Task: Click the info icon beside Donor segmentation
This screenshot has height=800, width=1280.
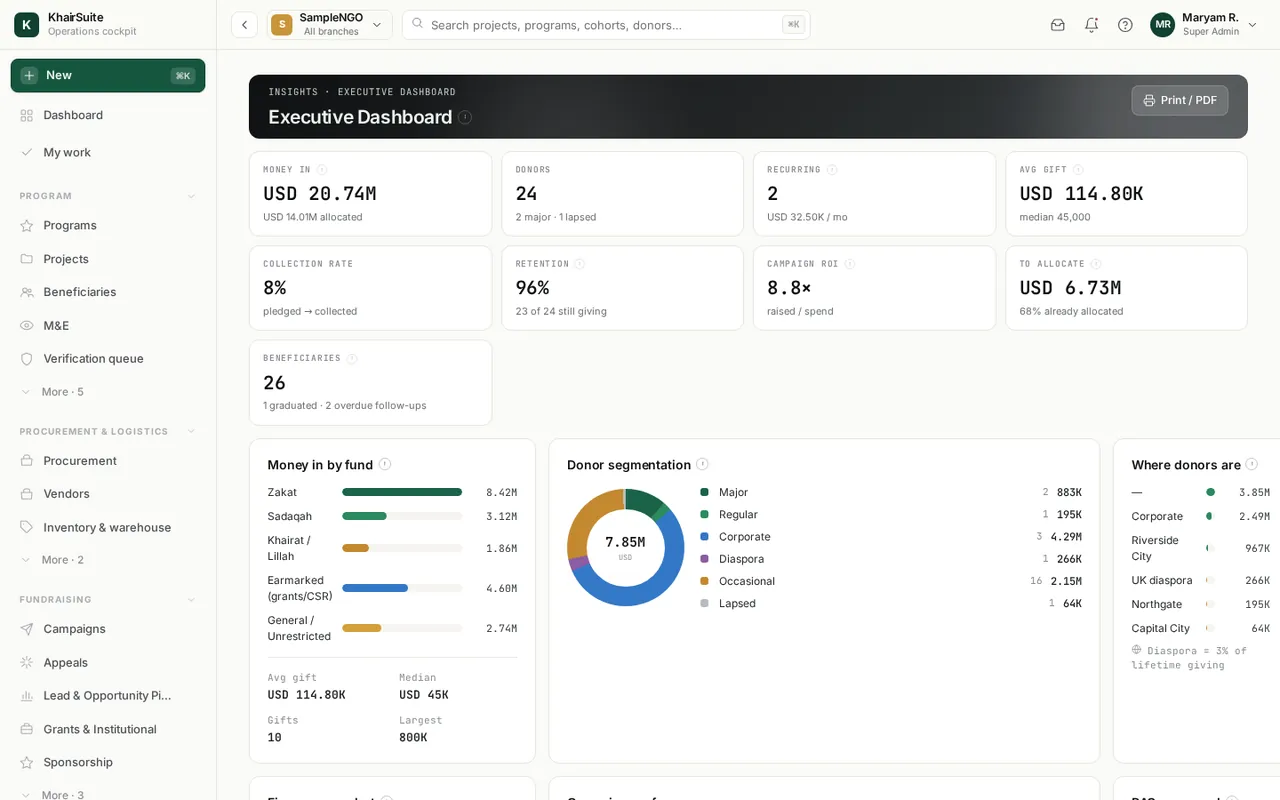Action: point(703,464)
